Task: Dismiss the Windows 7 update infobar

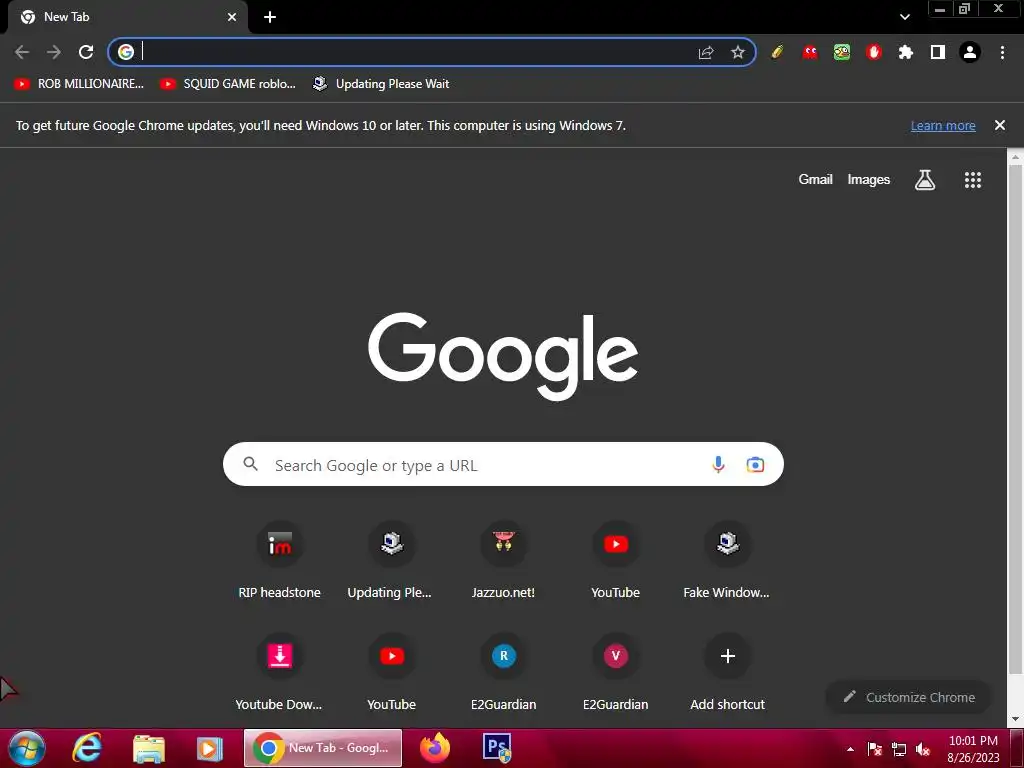Action: [999, 125]
